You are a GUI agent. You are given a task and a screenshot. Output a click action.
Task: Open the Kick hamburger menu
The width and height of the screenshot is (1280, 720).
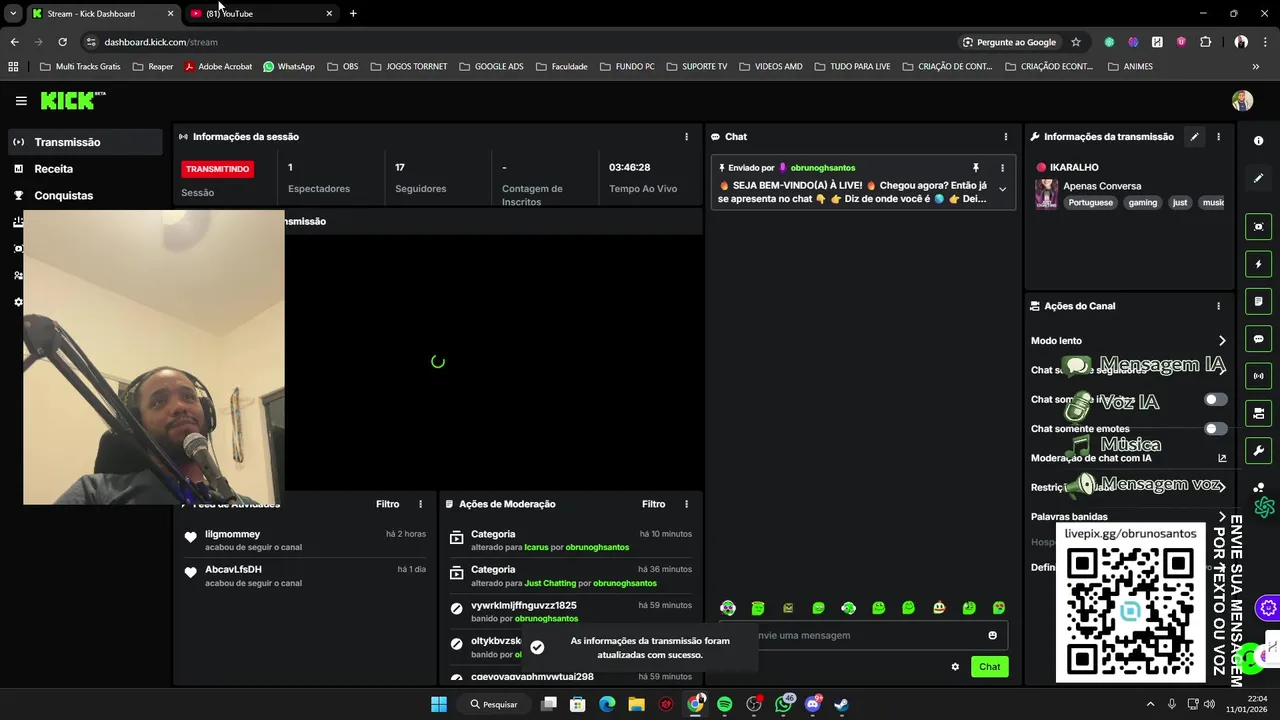coord(21,101)
